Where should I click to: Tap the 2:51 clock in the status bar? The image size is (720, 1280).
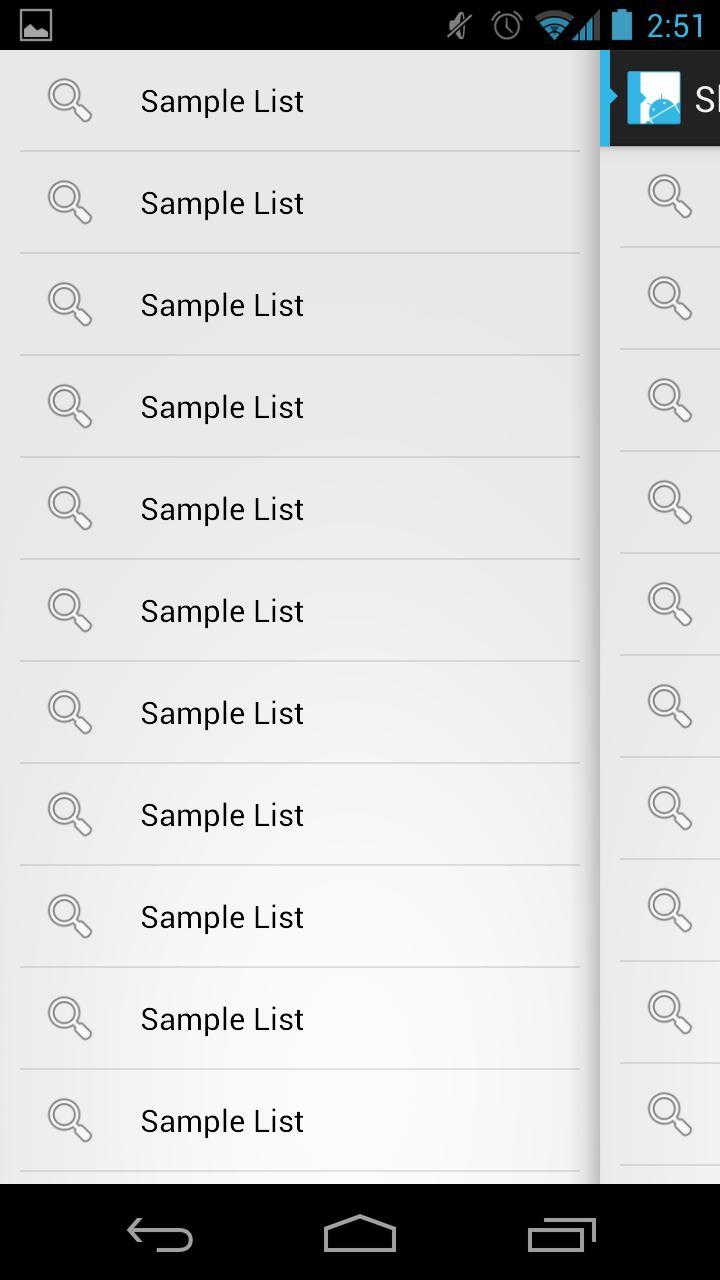point(676,25)
